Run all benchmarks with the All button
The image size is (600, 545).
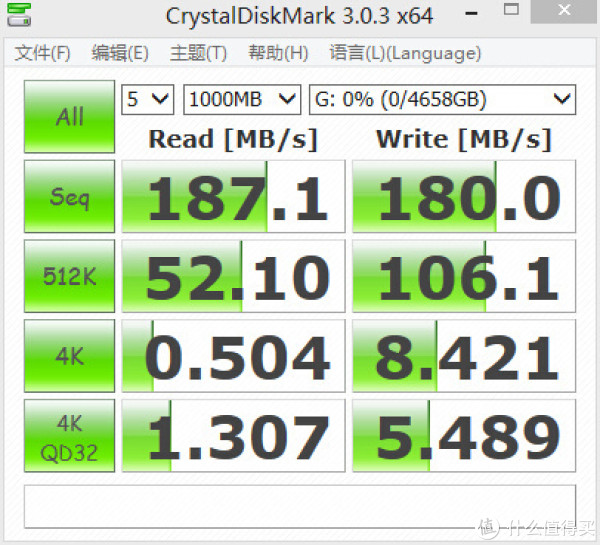point(69,116)
